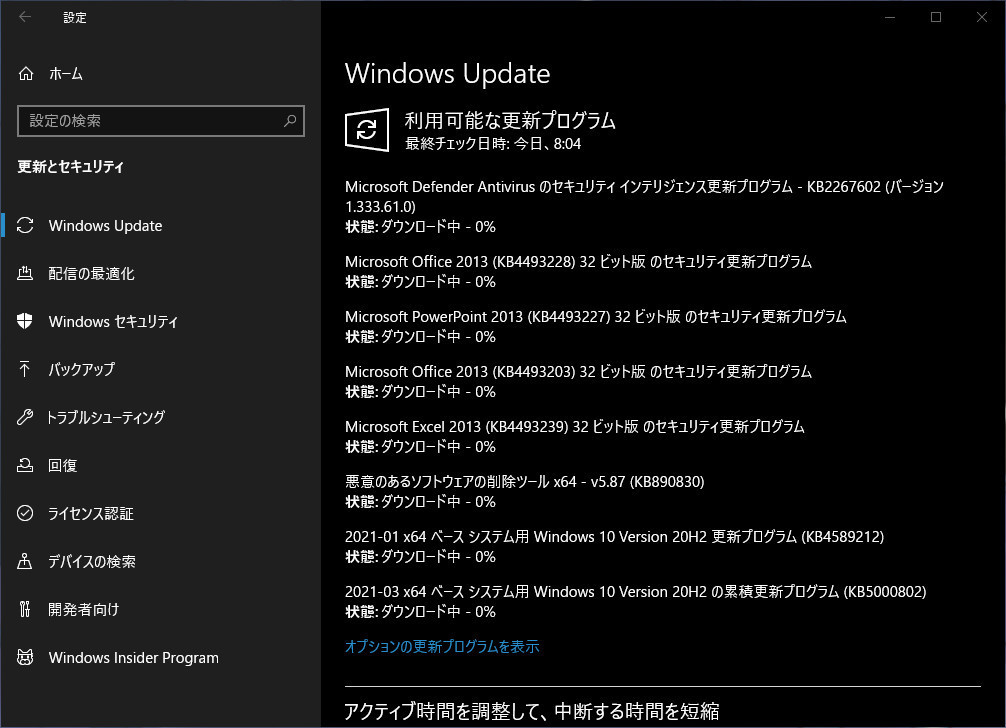Click the Windows Insider Program cat icon
The height and width of the screenshot is (728, 1006).
point(25,657)
